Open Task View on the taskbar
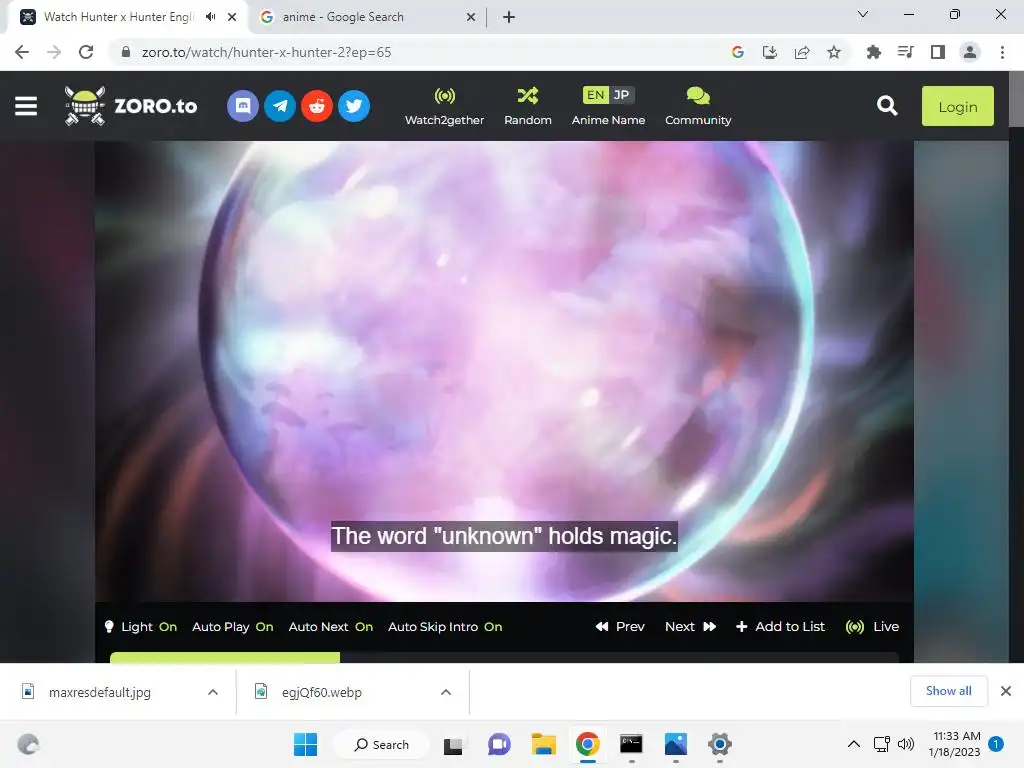Screen dimensions: 1024x768 tap(453, 744)
